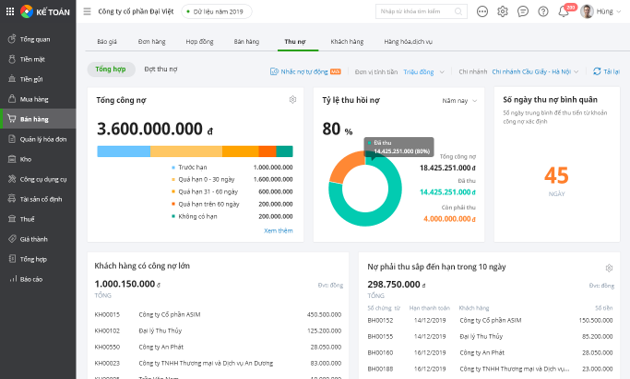This screenshot has height=379, width=630.
Task: Switch to the Hợp đồng tab
Action: tap(200, 41)
